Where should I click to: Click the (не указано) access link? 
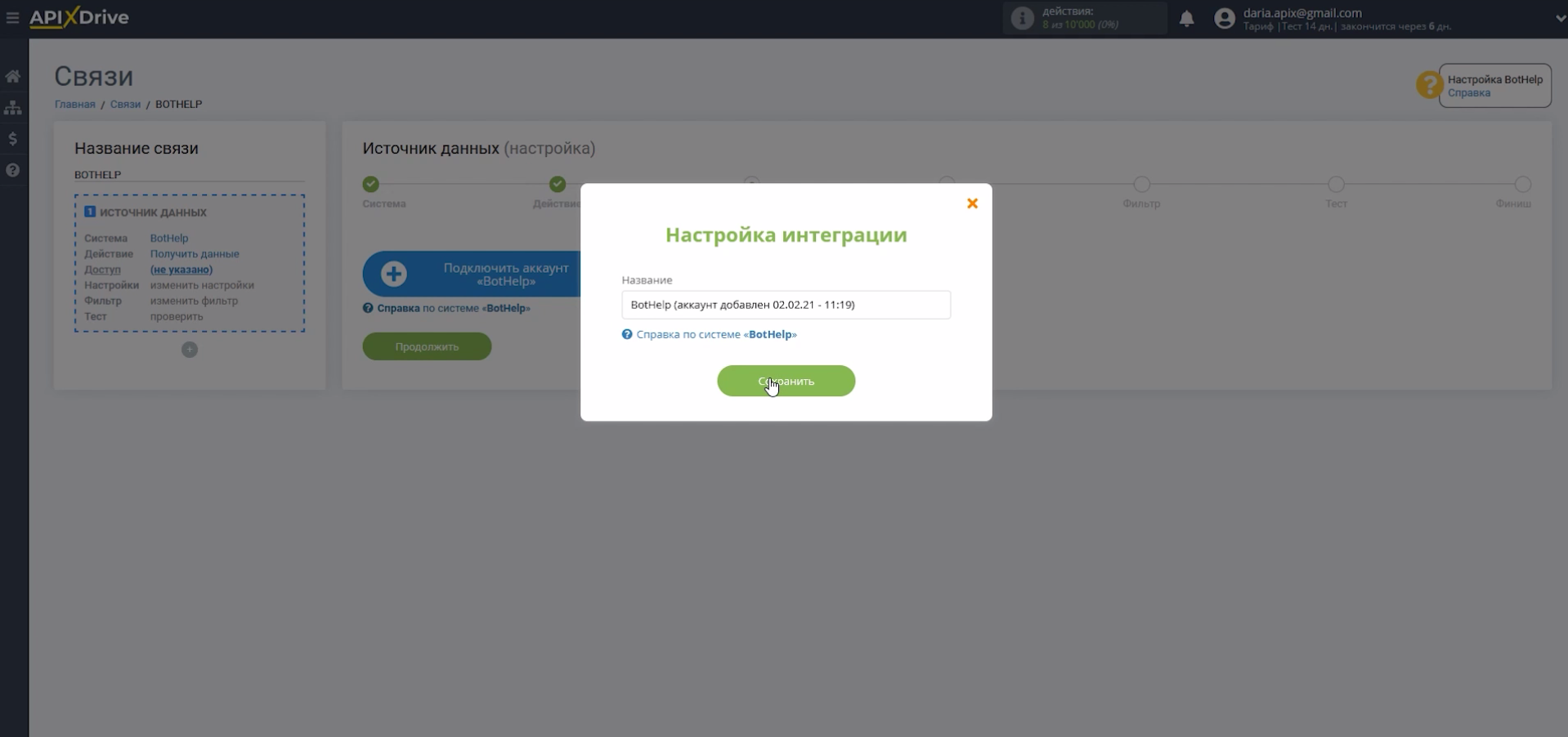(x=181, y=269)
